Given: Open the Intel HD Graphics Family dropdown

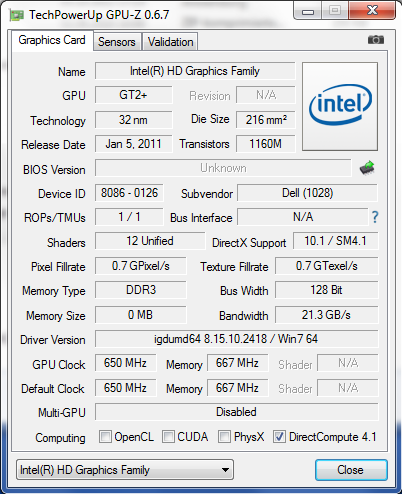Looking at the screenshot, I should coord(125,470).
